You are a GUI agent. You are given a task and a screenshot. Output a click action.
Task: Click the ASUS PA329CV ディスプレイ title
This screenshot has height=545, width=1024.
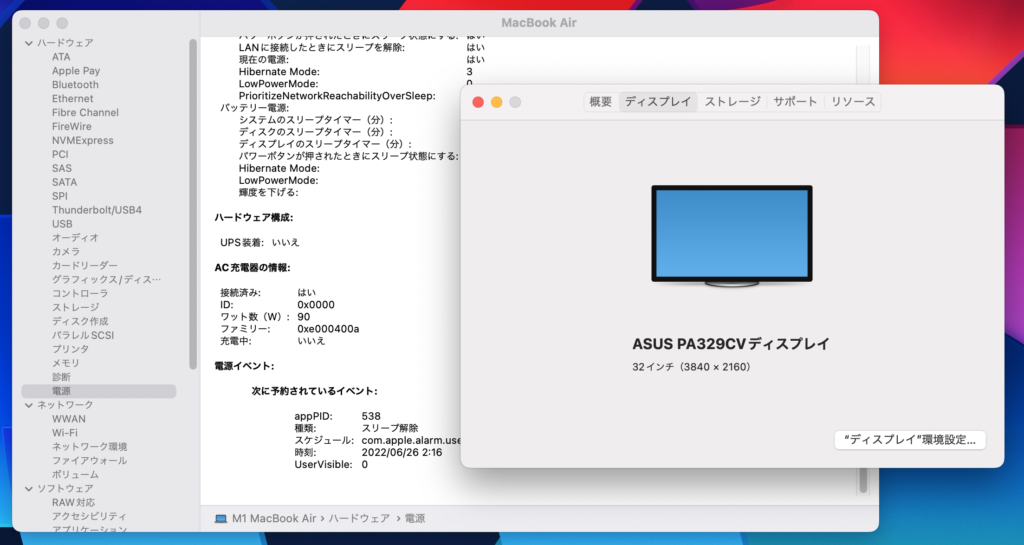click(731, 344)
